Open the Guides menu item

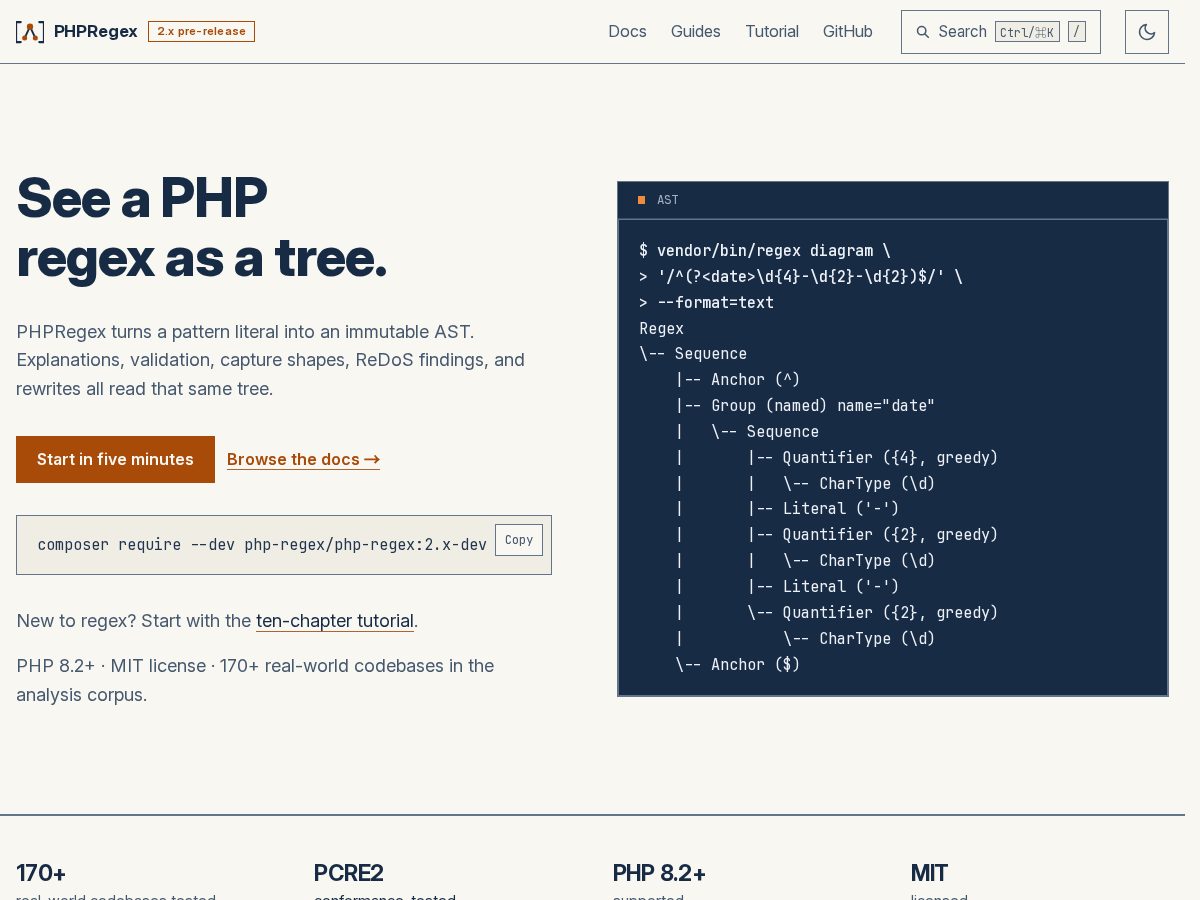tap(696, 32)
